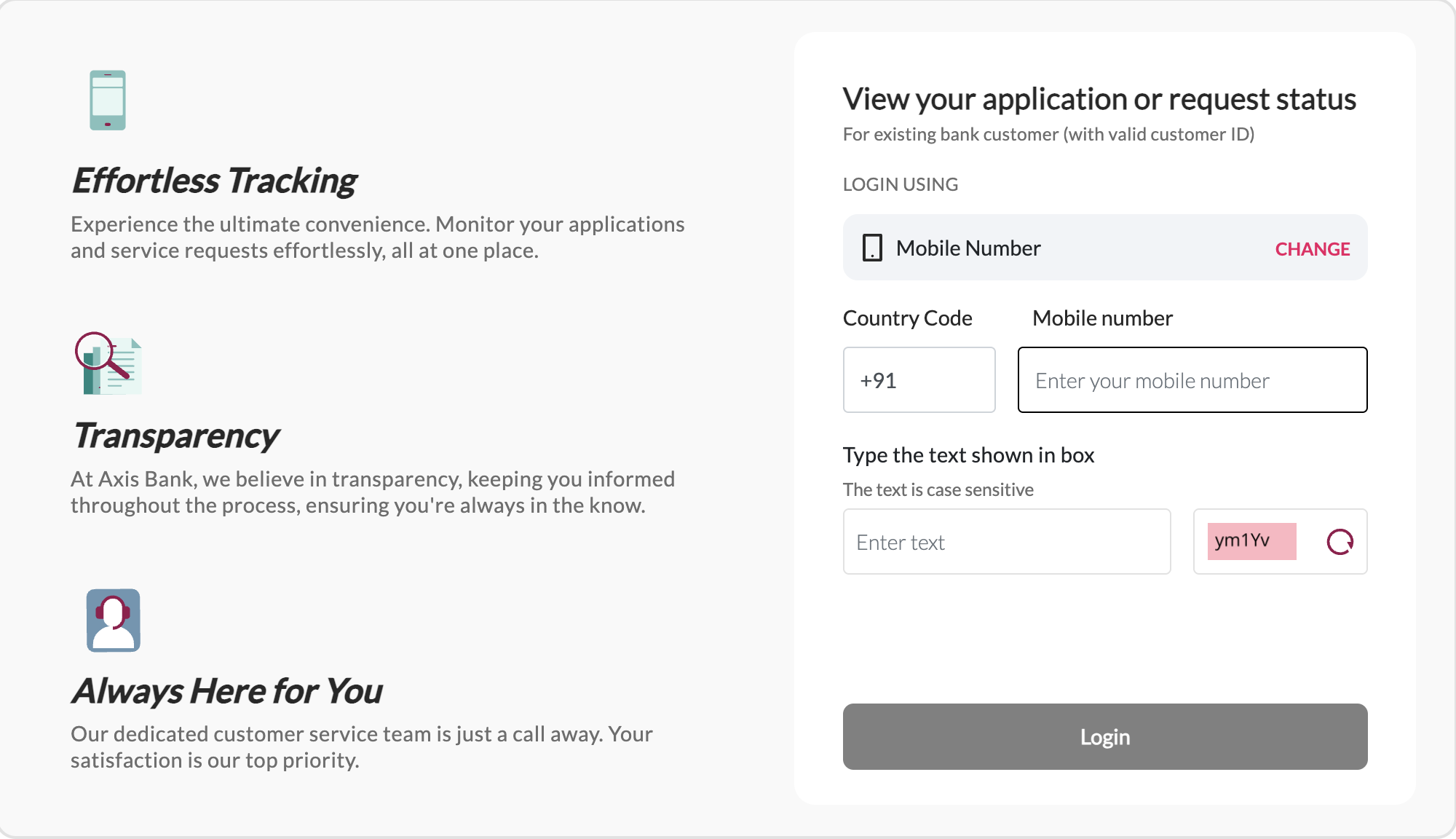Screen dimensions: 1456x839
Task: Click the Country Code label
Action: (907, 318)
